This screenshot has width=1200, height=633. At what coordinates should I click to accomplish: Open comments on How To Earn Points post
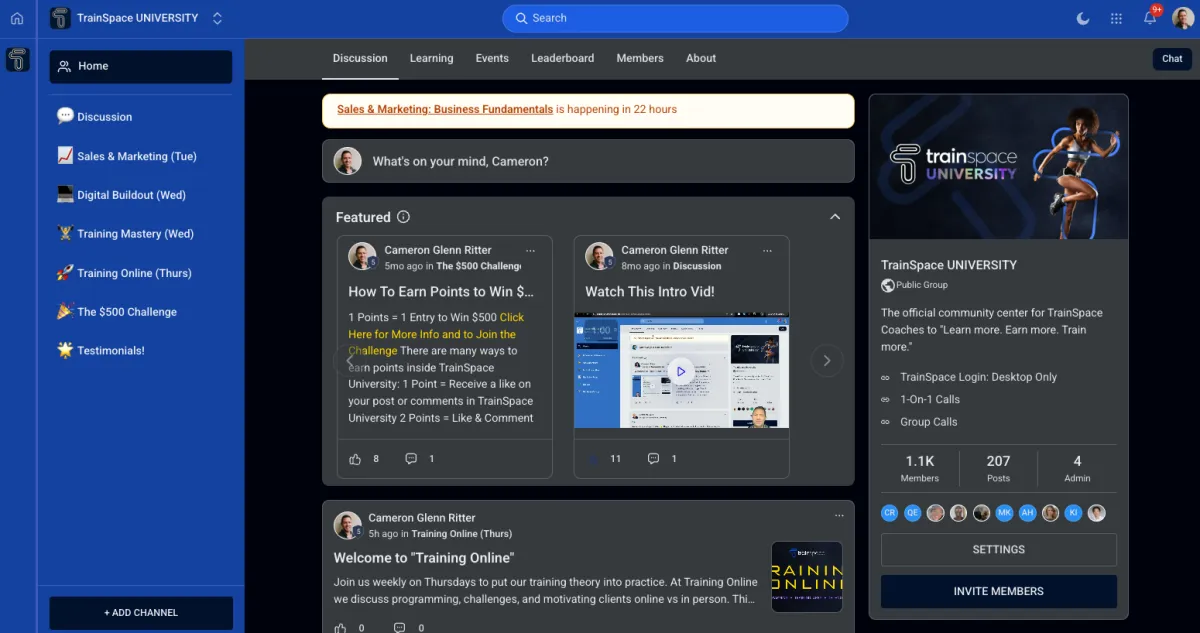coord(411,459)
